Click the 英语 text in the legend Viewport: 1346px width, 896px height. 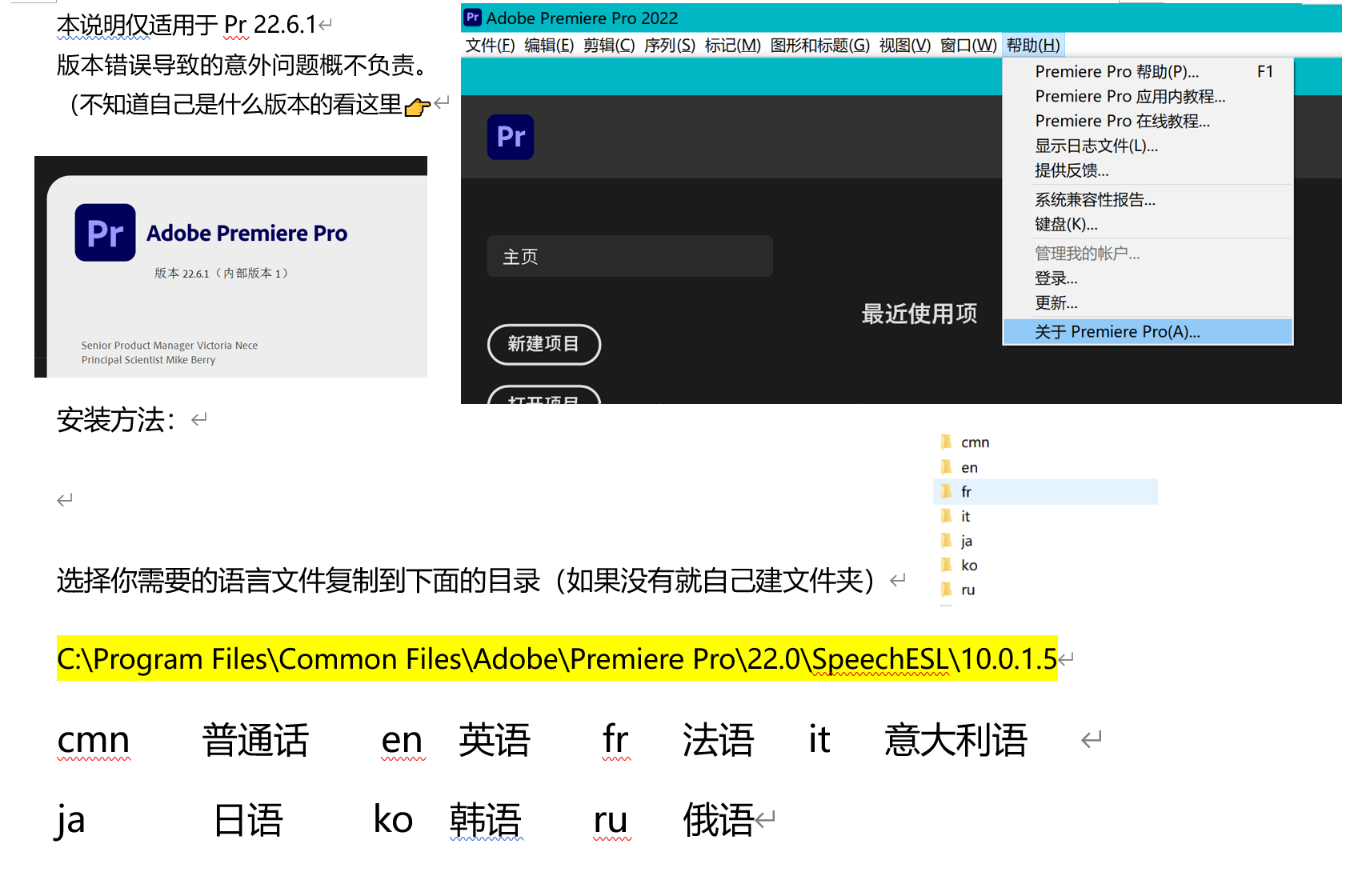(x=494, y=740)
